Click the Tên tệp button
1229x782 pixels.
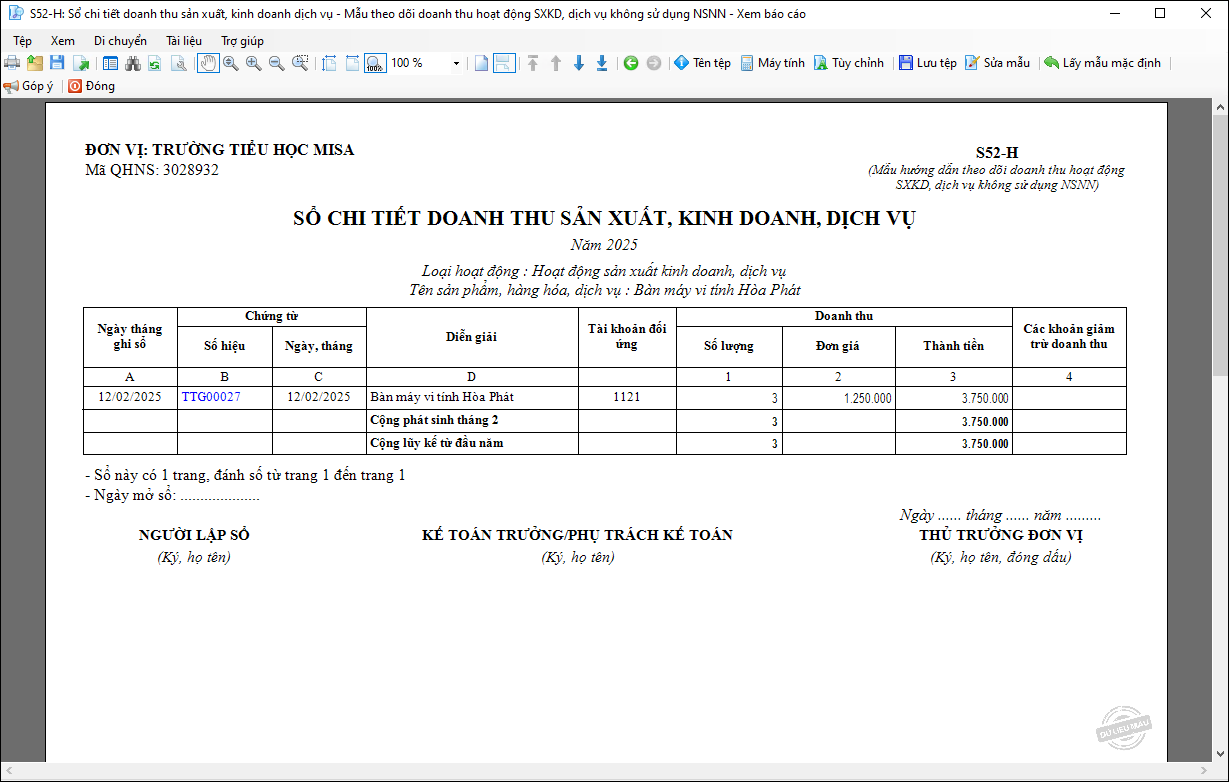coord(703,63)
